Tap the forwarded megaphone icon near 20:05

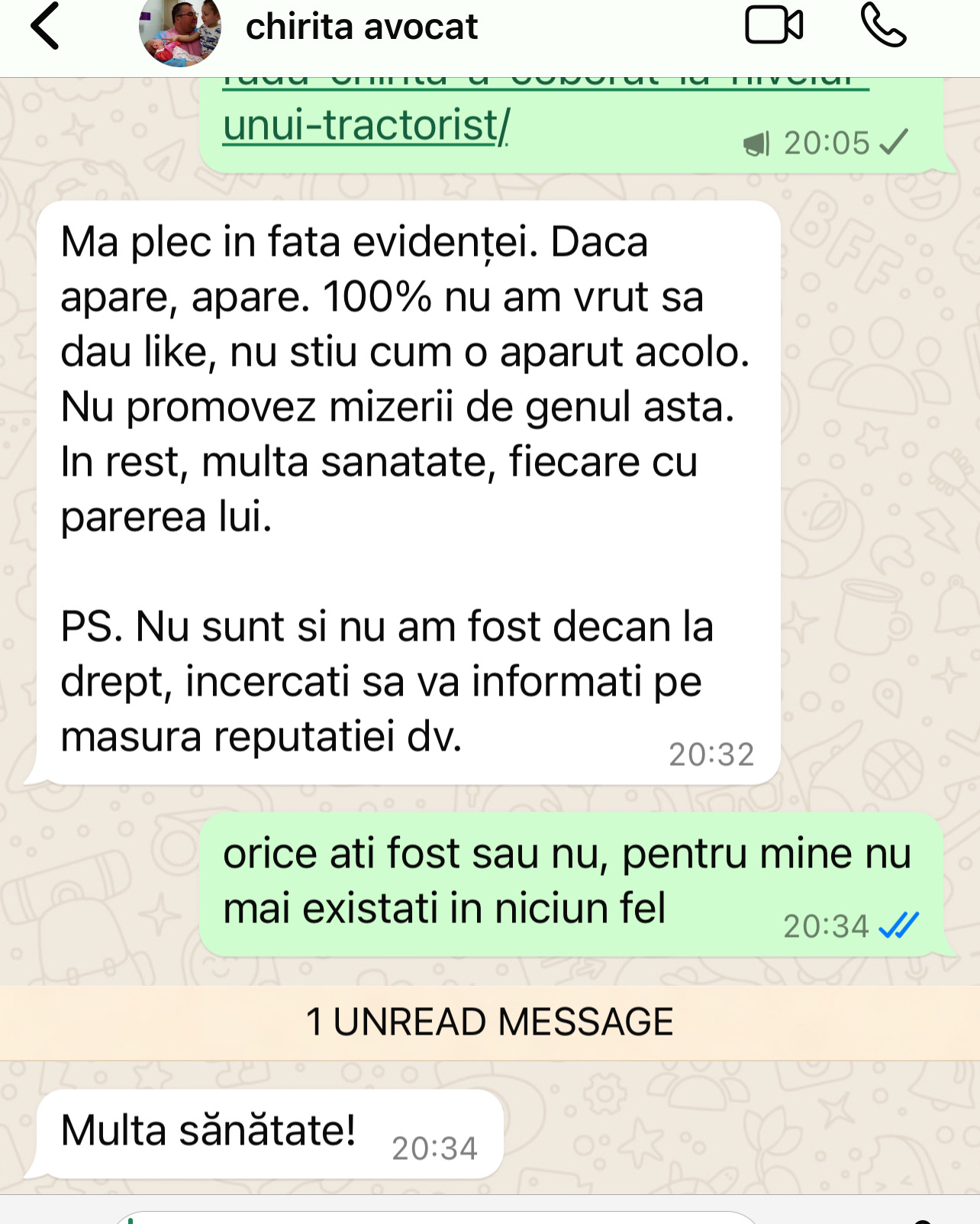(x=756, y=144)
